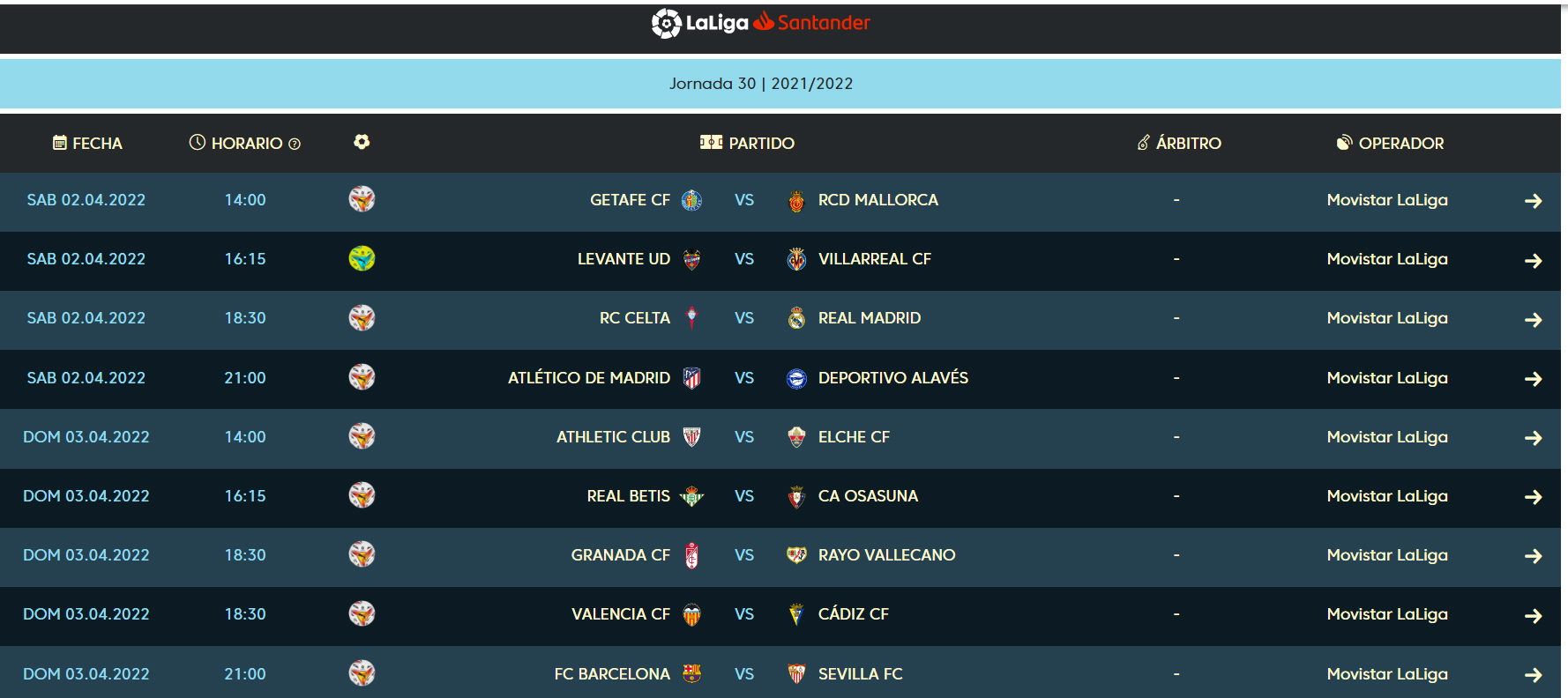Click the Valencia CF crest

click(691, 614)
